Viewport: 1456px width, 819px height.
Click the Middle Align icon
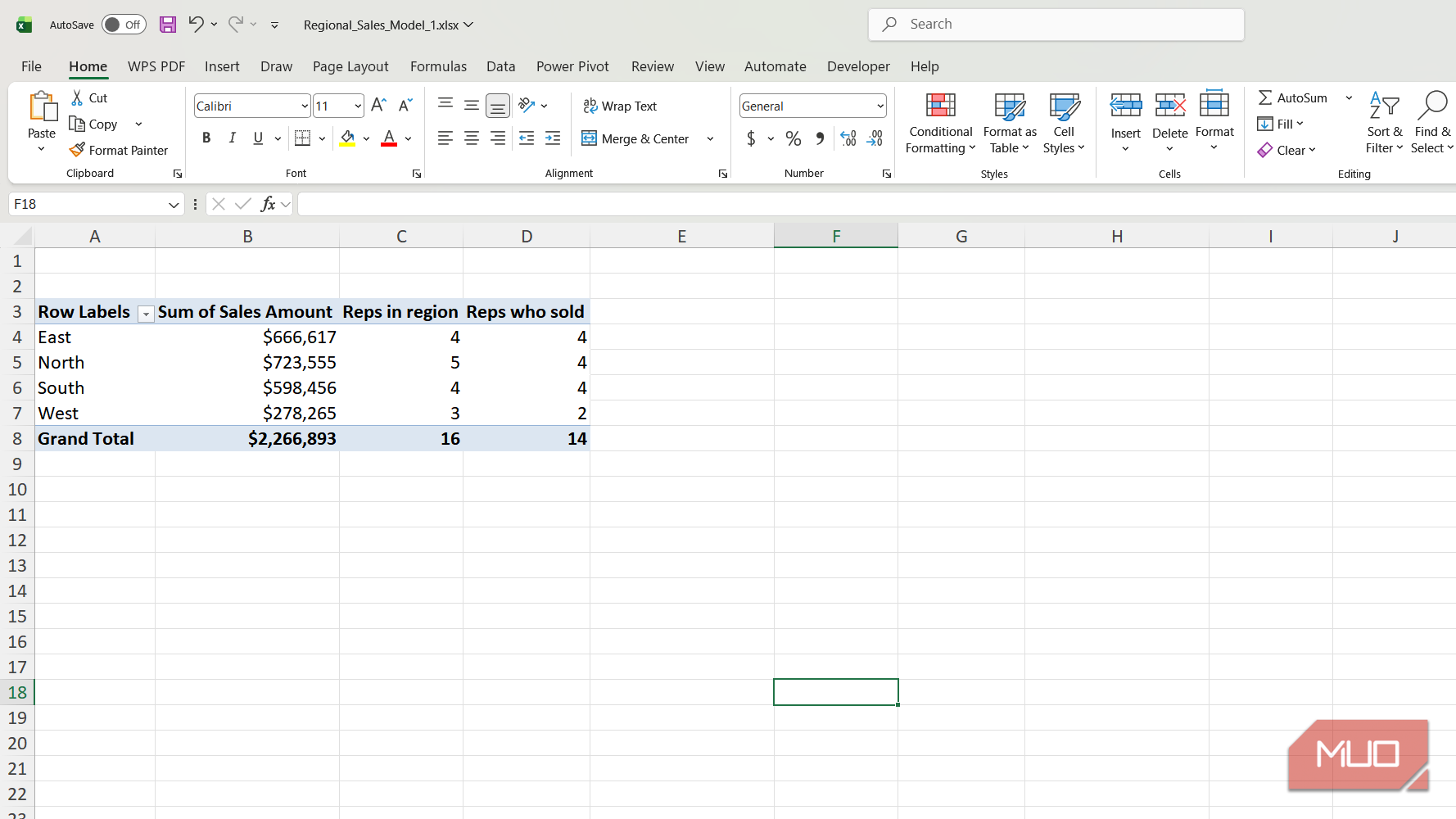click(472, 105)
